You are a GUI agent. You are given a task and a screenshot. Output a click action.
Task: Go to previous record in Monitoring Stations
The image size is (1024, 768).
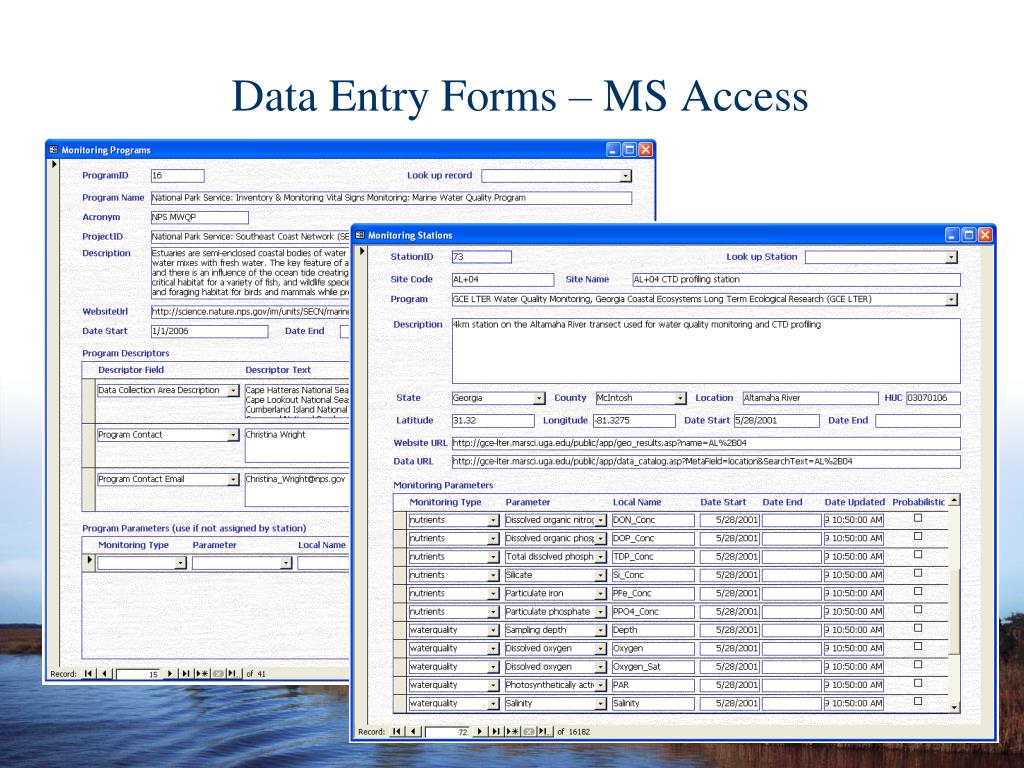[413, 731]
